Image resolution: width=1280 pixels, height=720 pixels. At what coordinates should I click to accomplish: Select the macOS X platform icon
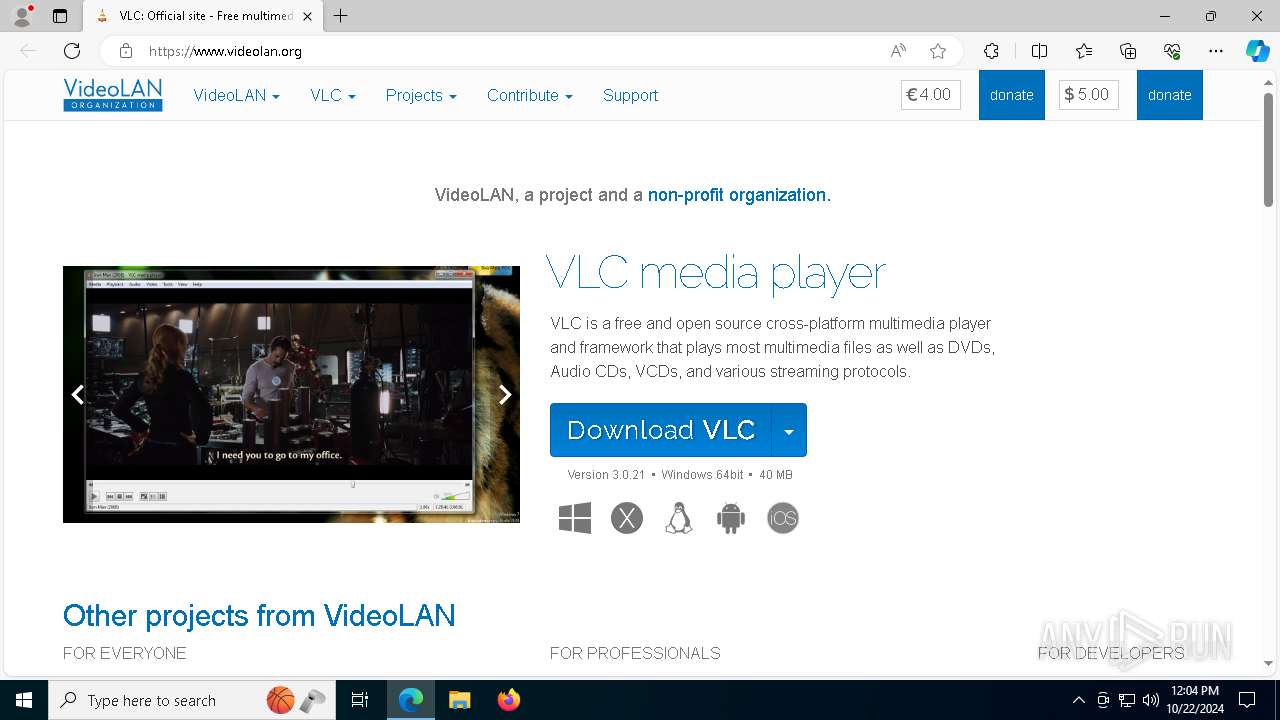point(627,518)
